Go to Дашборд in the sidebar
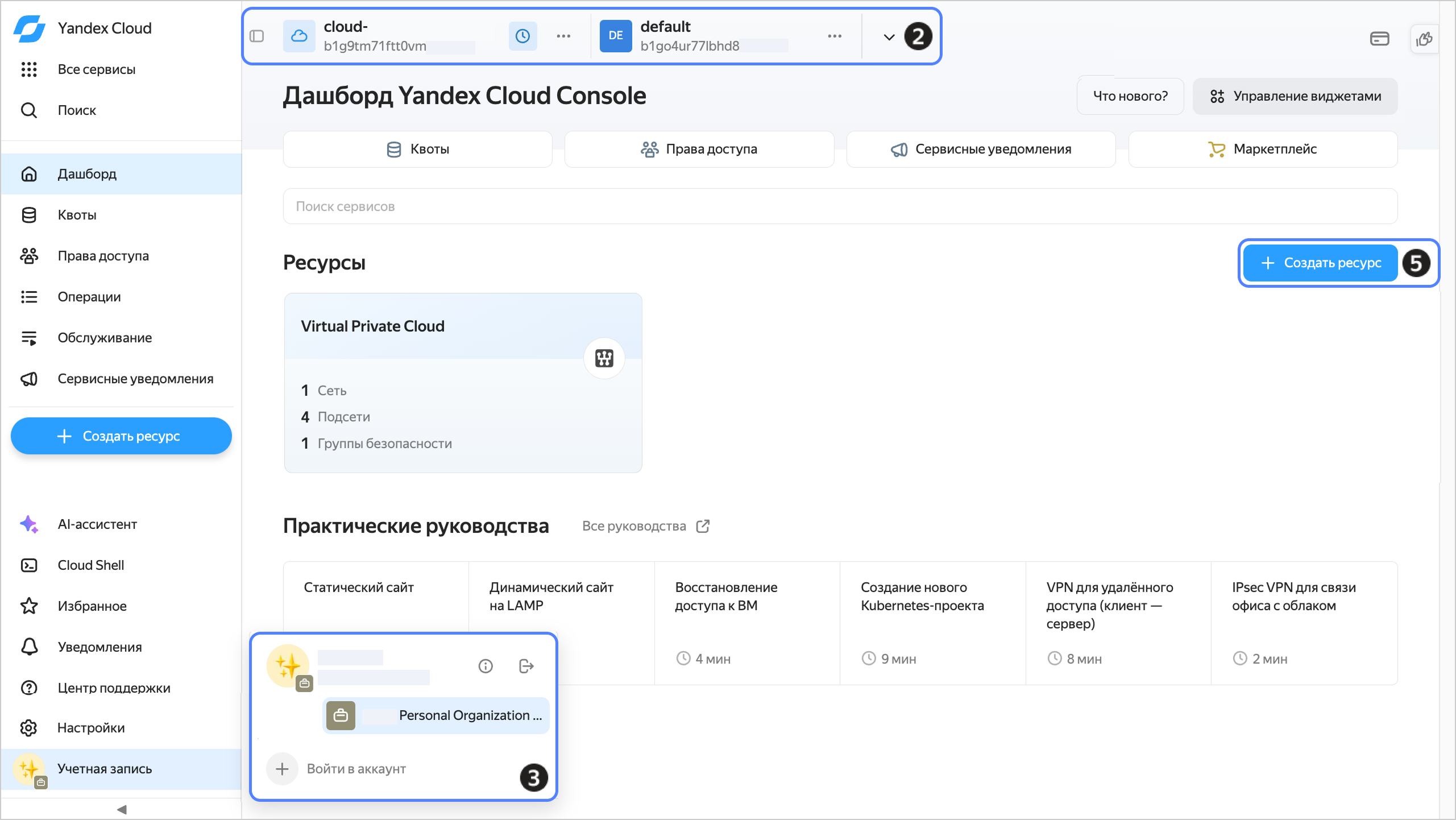Image resolution: width=1456 pixels, height=820 pixels. click(121, 174)
